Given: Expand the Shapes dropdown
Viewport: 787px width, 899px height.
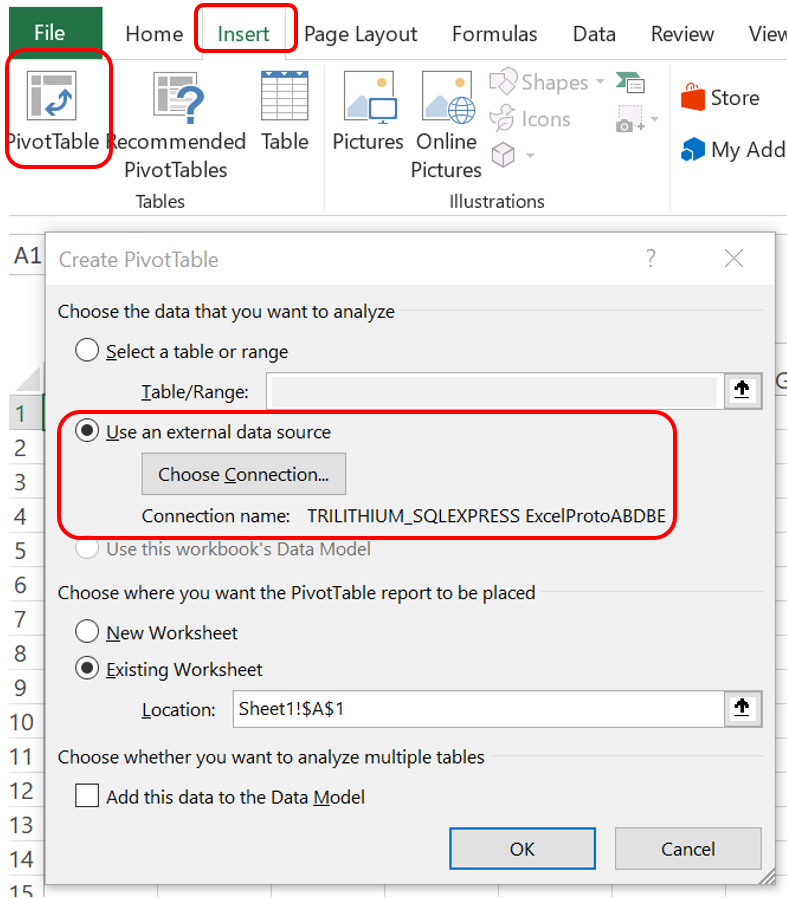Looking at the screenshot, I should [x=600, y=82].
